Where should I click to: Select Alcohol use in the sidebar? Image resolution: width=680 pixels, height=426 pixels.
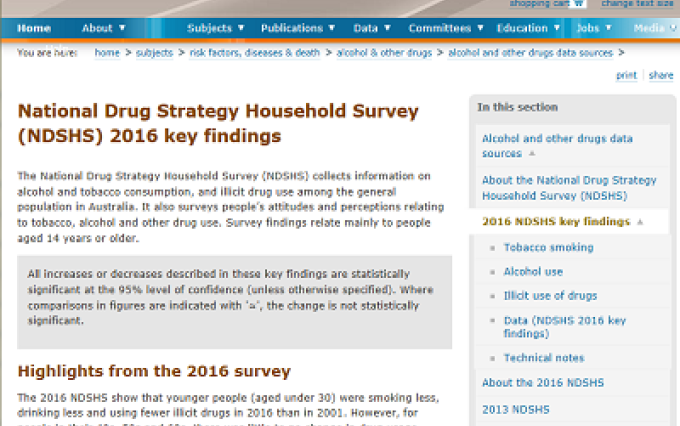click(533, 271)
